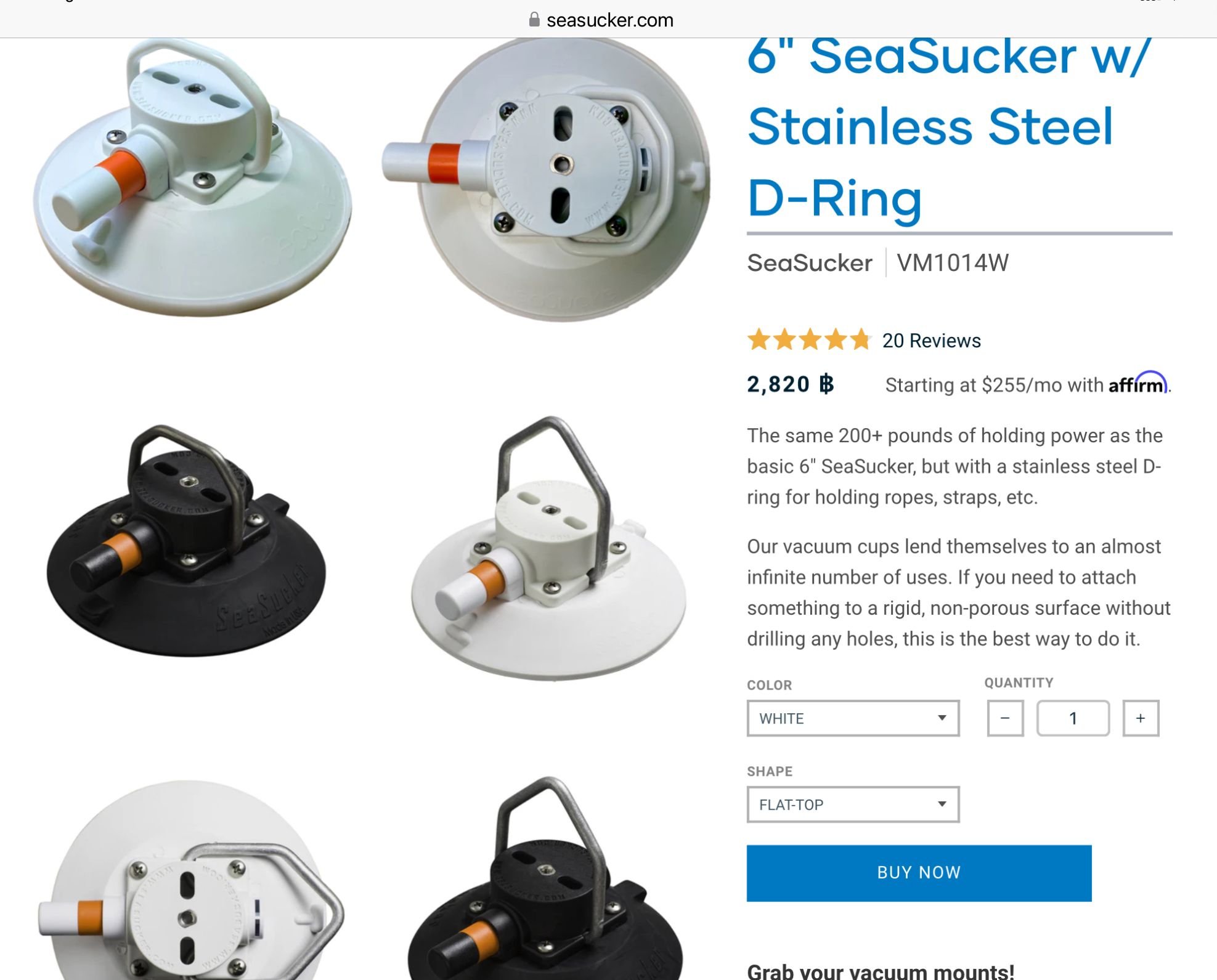This screenshot has width=1217, height=980.
Task: Click the BUY NOW button
Action: point(919,873)
